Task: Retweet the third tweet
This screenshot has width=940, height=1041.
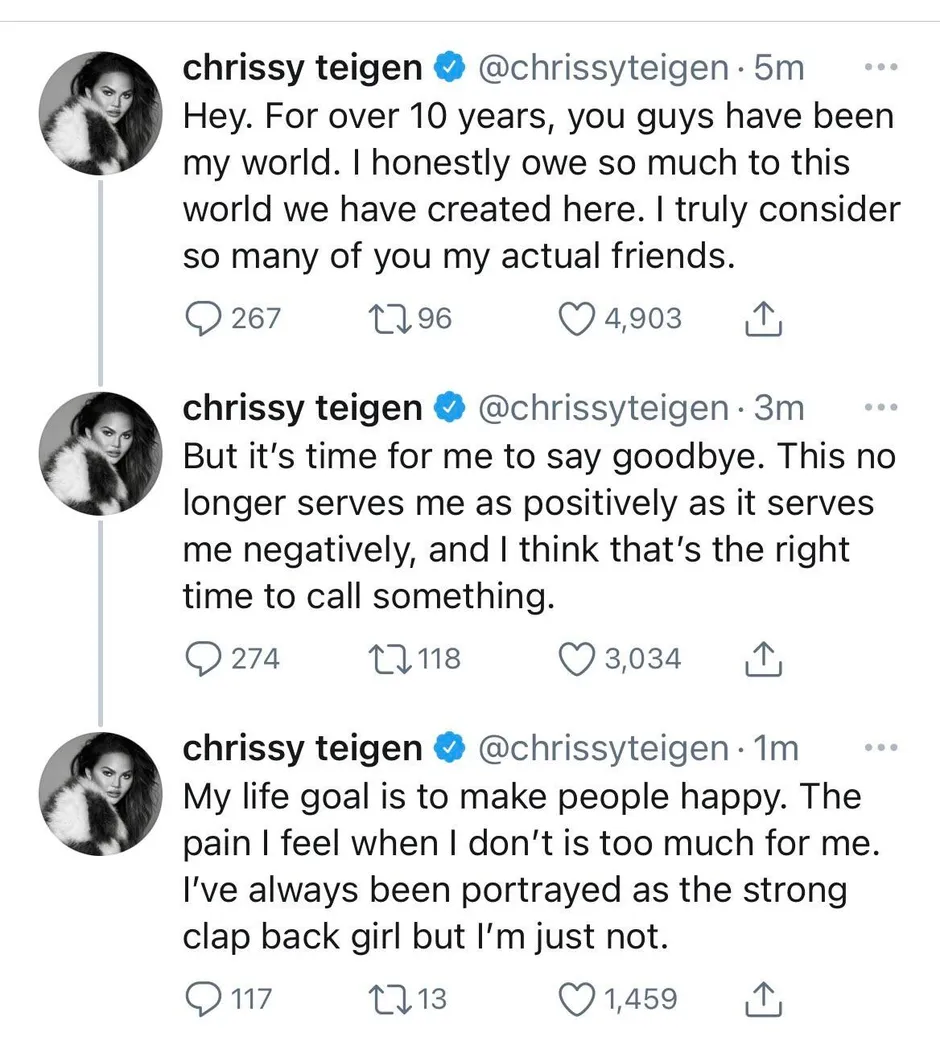Action: 390,998
